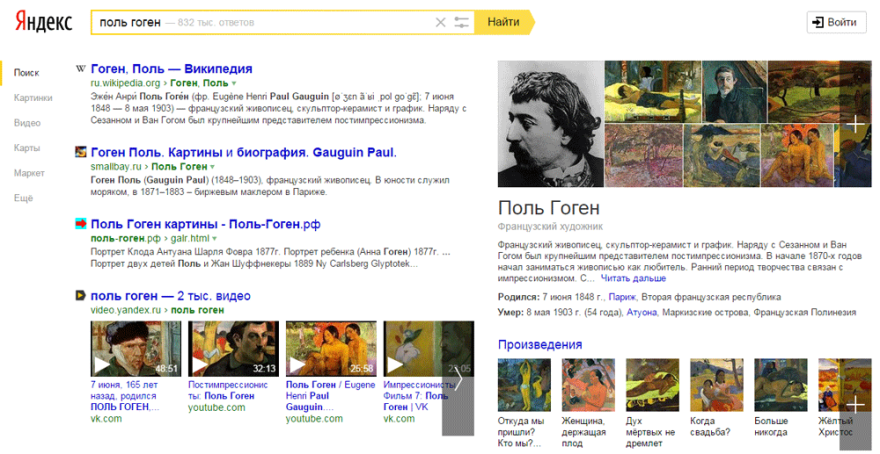Show more paintings with plus icon in Произведения
The image size is (880, 454).
pyautogui.click(x=855, y=405)
